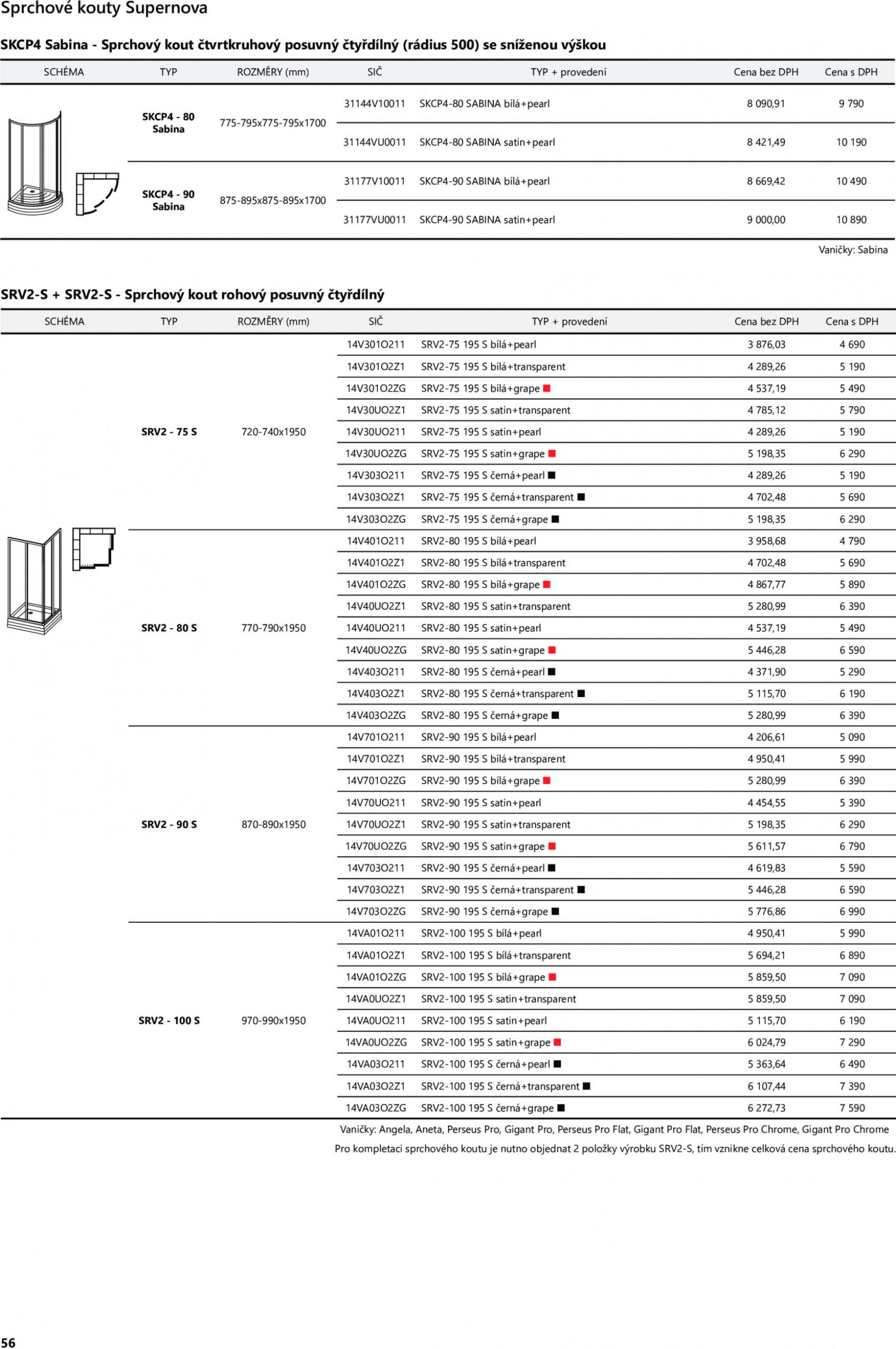896x1349 pixels.
Task: Click the SRV2-S corner shower illustration
Action: click(35, 581)
